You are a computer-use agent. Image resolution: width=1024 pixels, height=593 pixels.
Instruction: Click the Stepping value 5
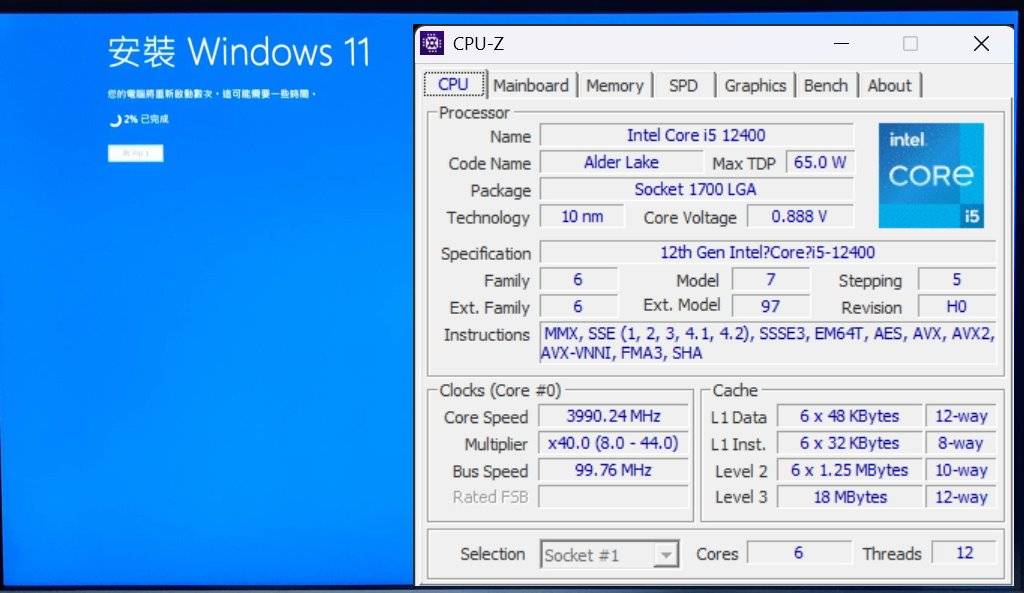pyautogui.click(x=957, y=280)
